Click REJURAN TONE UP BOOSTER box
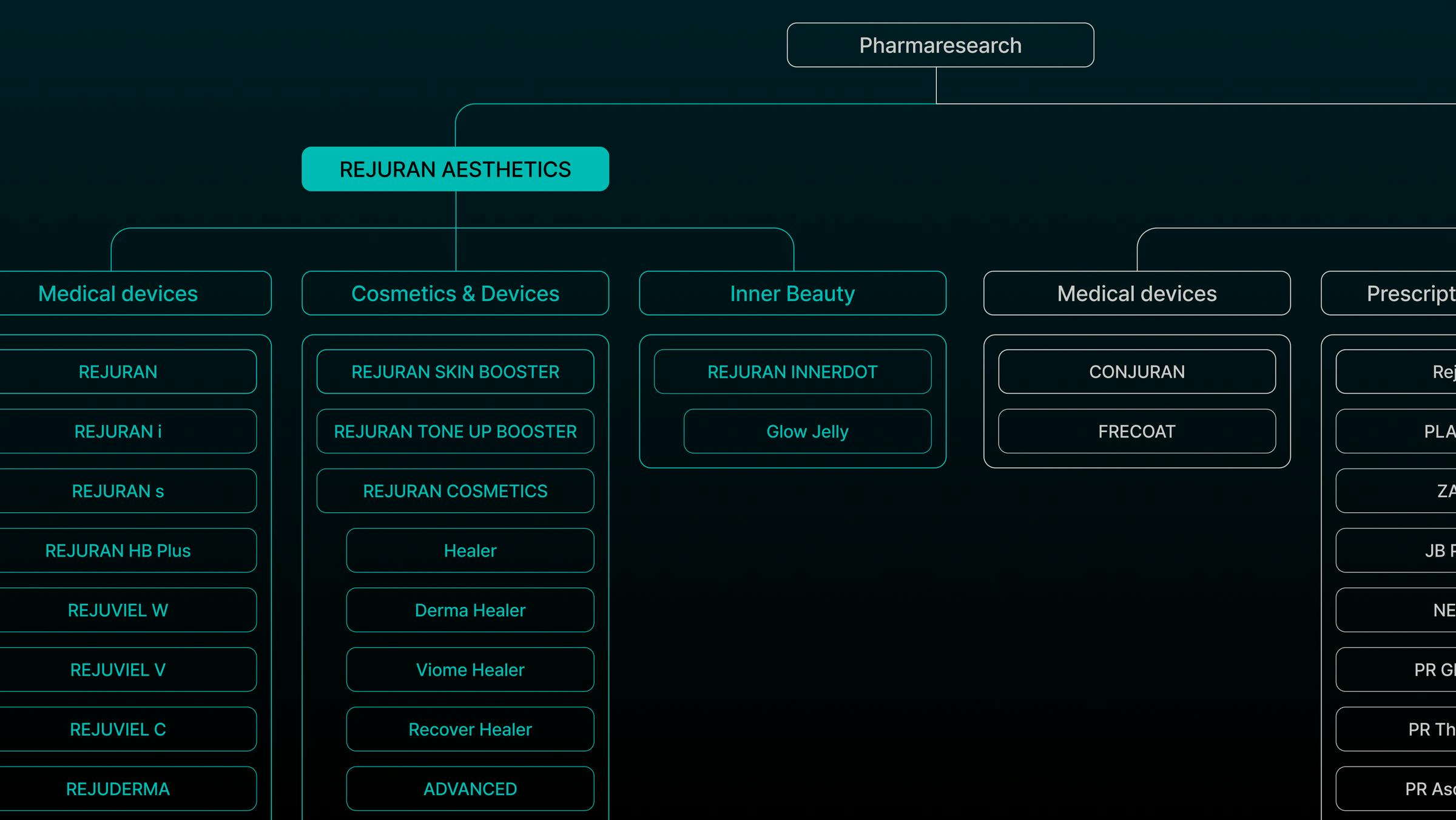This screenshot has height=820, width=1456. [x=455, y=431]
